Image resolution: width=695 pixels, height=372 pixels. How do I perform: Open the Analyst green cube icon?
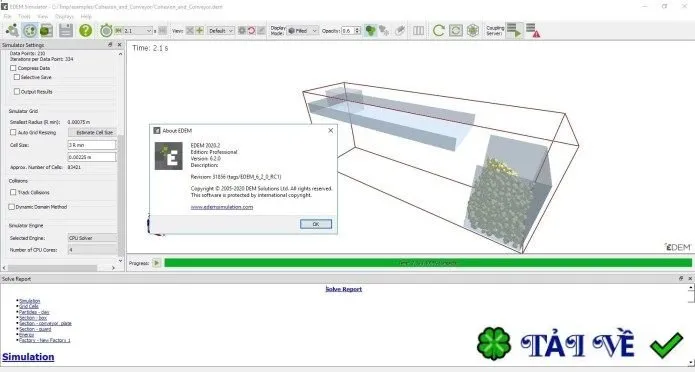(x=46, y=30)
